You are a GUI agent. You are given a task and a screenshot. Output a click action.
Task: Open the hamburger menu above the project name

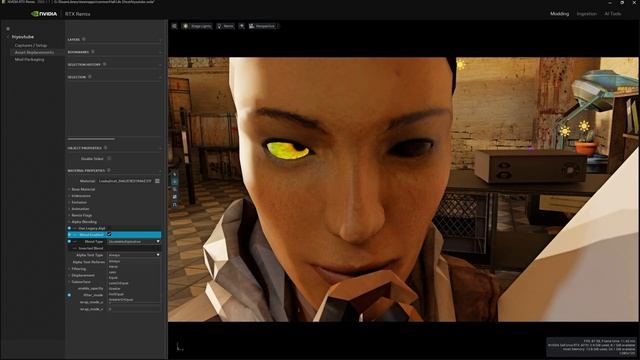[8, 29]
